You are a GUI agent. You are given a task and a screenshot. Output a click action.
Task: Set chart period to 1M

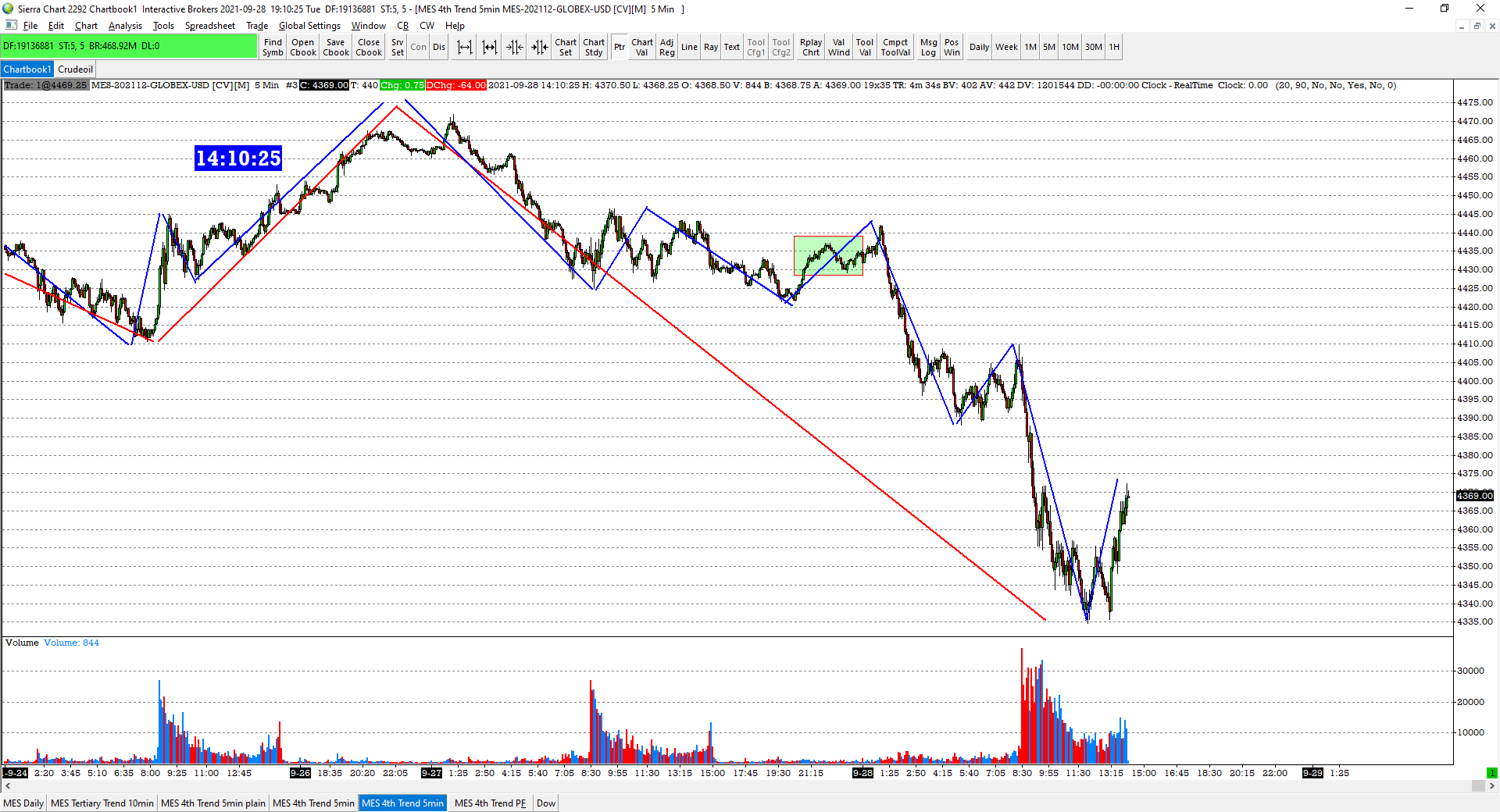[x=1031, y=48]
